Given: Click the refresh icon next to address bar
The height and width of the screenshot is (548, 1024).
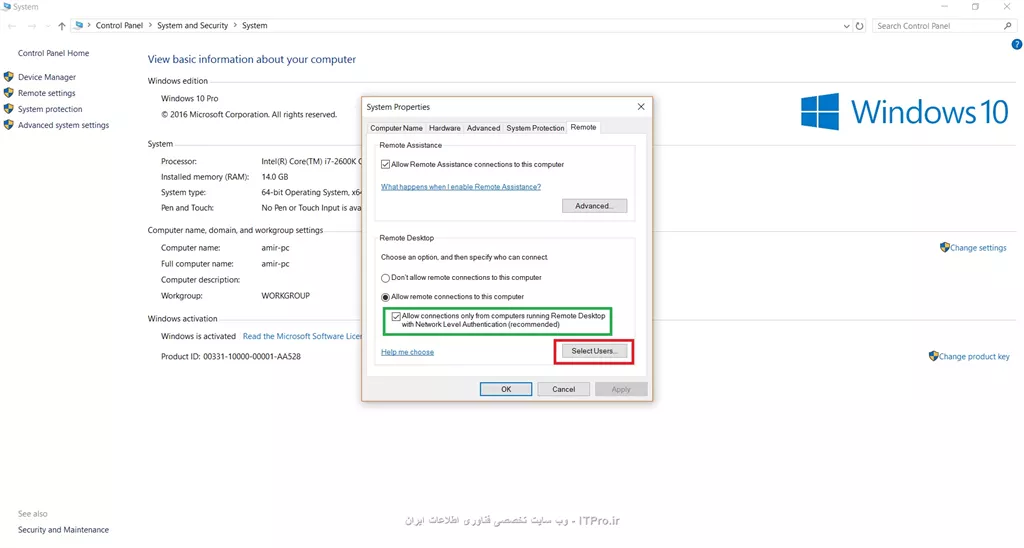Looking at the screenshot, I should click(x=859, y=26).
